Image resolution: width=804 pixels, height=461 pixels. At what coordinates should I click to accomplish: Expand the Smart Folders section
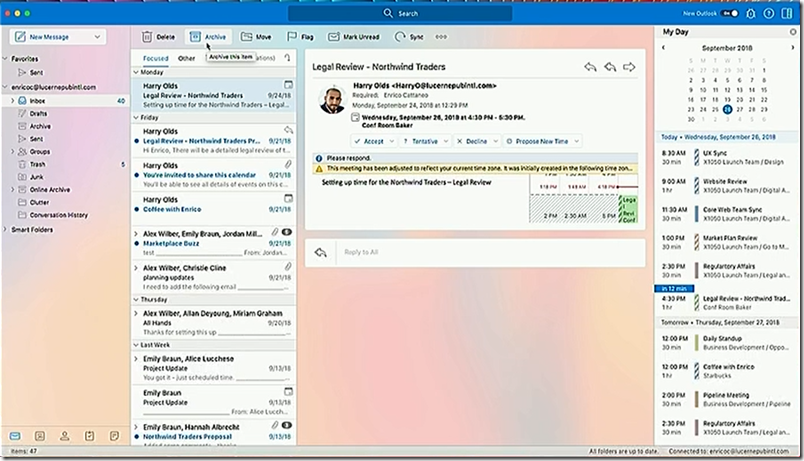pos(5,230)
